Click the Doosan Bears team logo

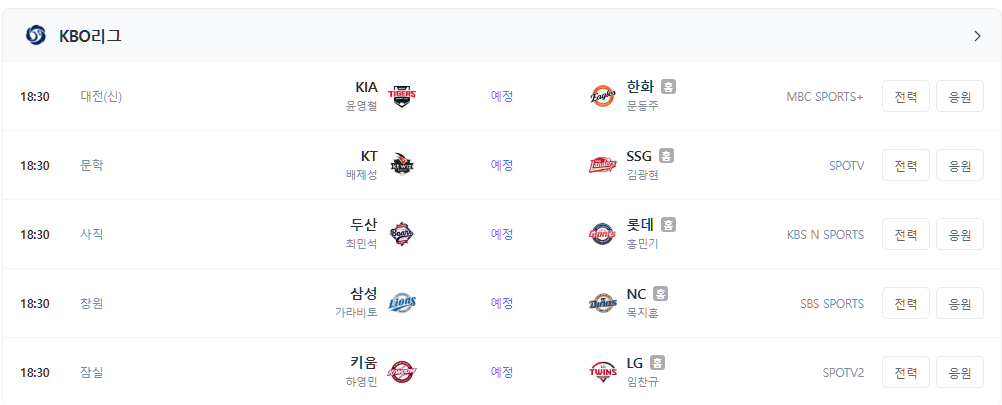point(402,234)
